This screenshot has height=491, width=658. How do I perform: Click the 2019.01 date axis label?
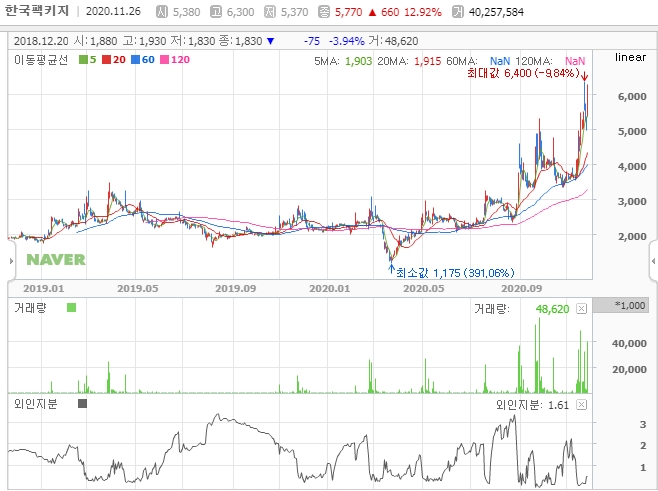[44, 289]
